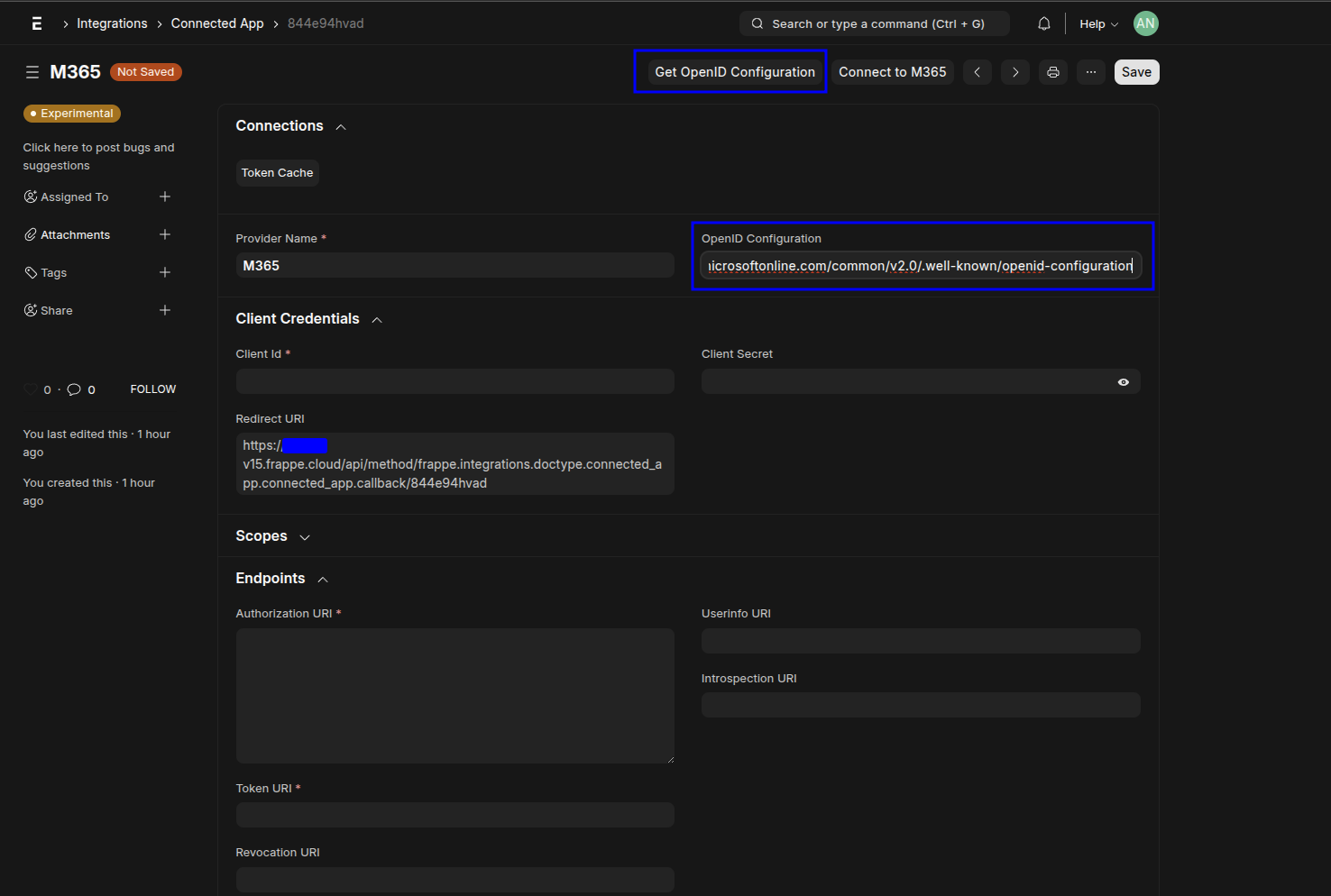Image resolution: width=1331 pixels, height=896 pixels.
Task: Add an attachment with plus icon
Action: pyautogui.click(x=165, y=234)
